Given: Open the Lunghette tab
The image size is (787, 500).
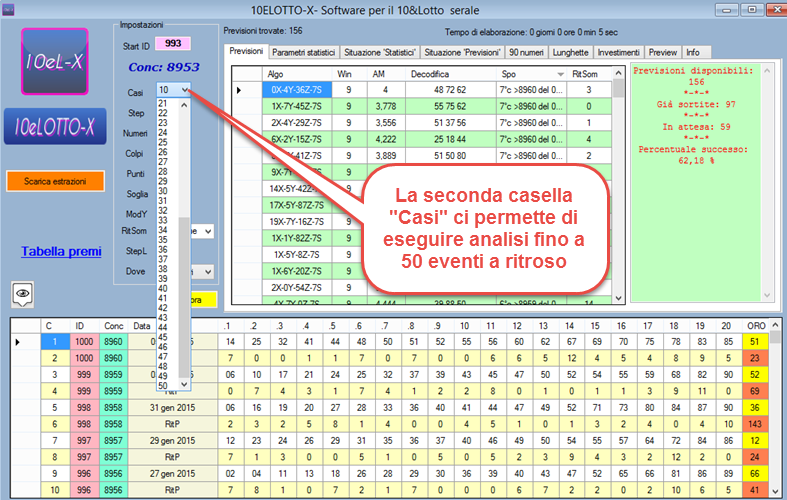Looking at the screenshot, I should [x=570, y=51].
